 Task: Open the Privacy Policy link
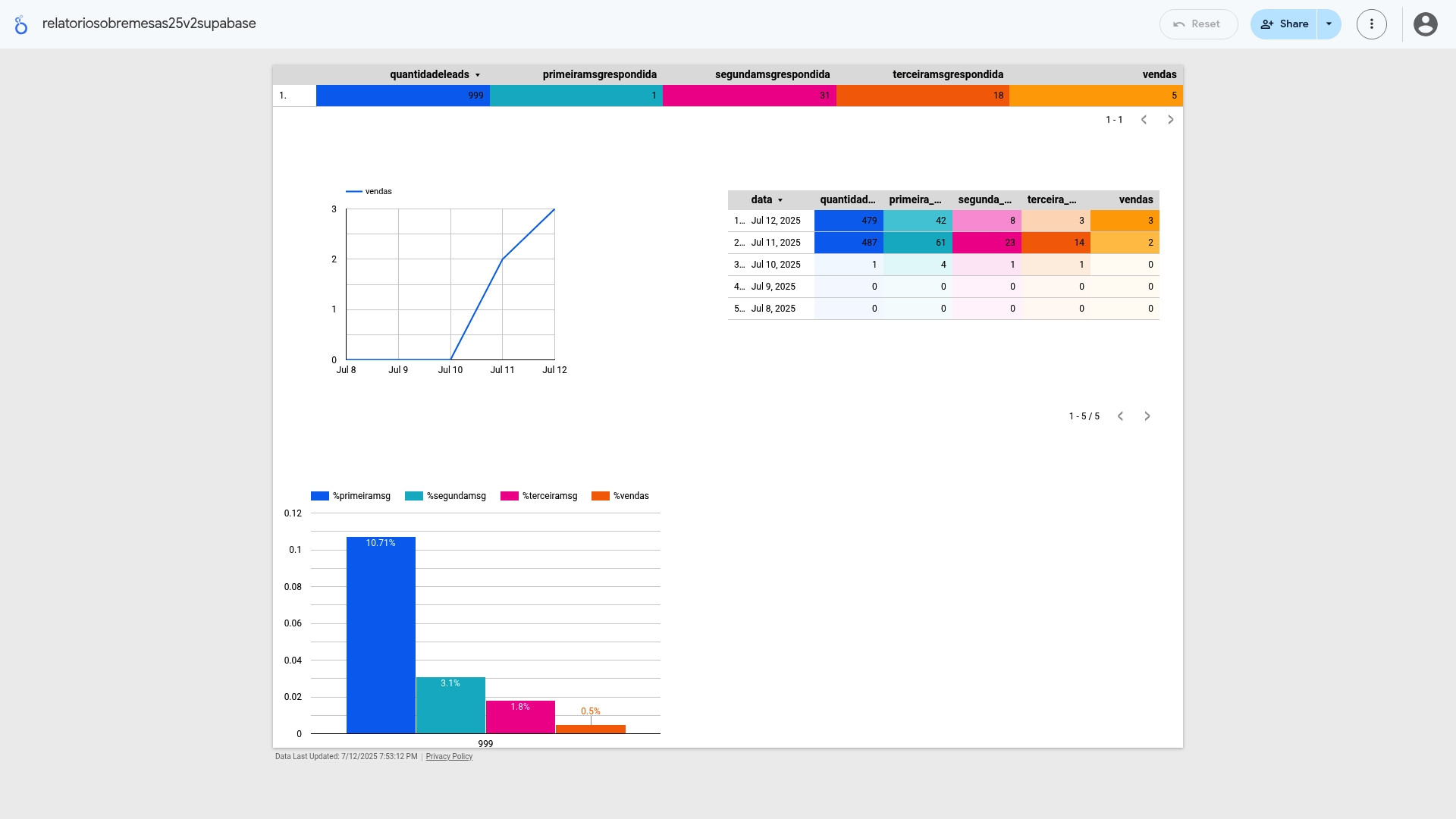(449, 757)
